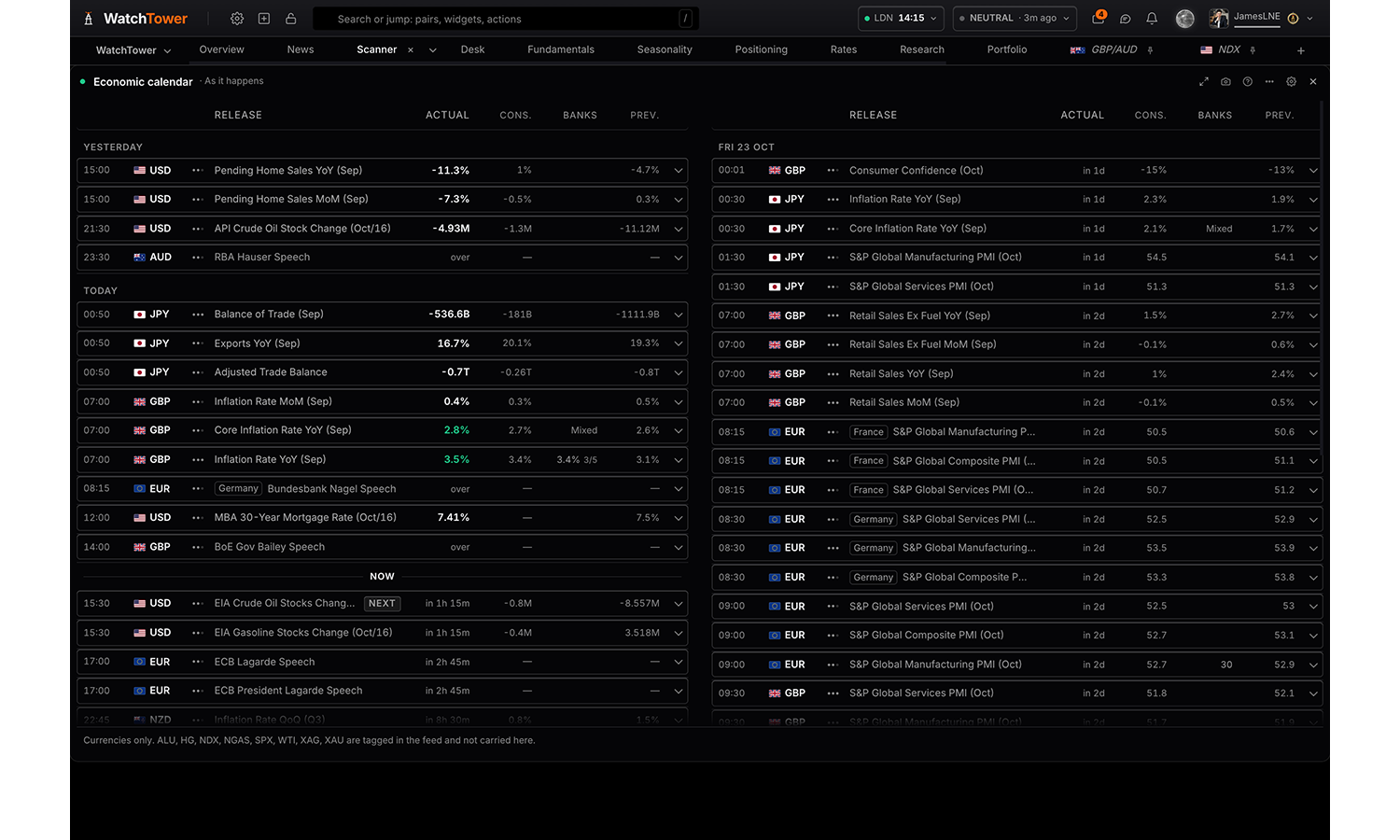Click the ACTUAL column header in left table
The height and width of the screenshot is (840, 1400).
(x=447, y=116)
